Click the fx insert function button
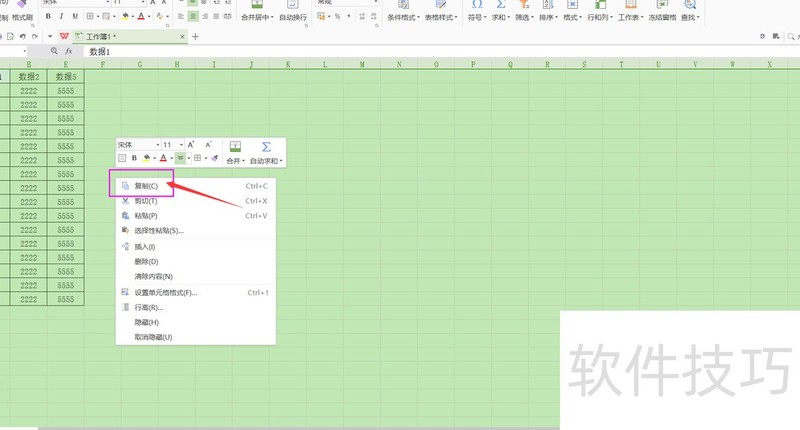 click(69, 52)
